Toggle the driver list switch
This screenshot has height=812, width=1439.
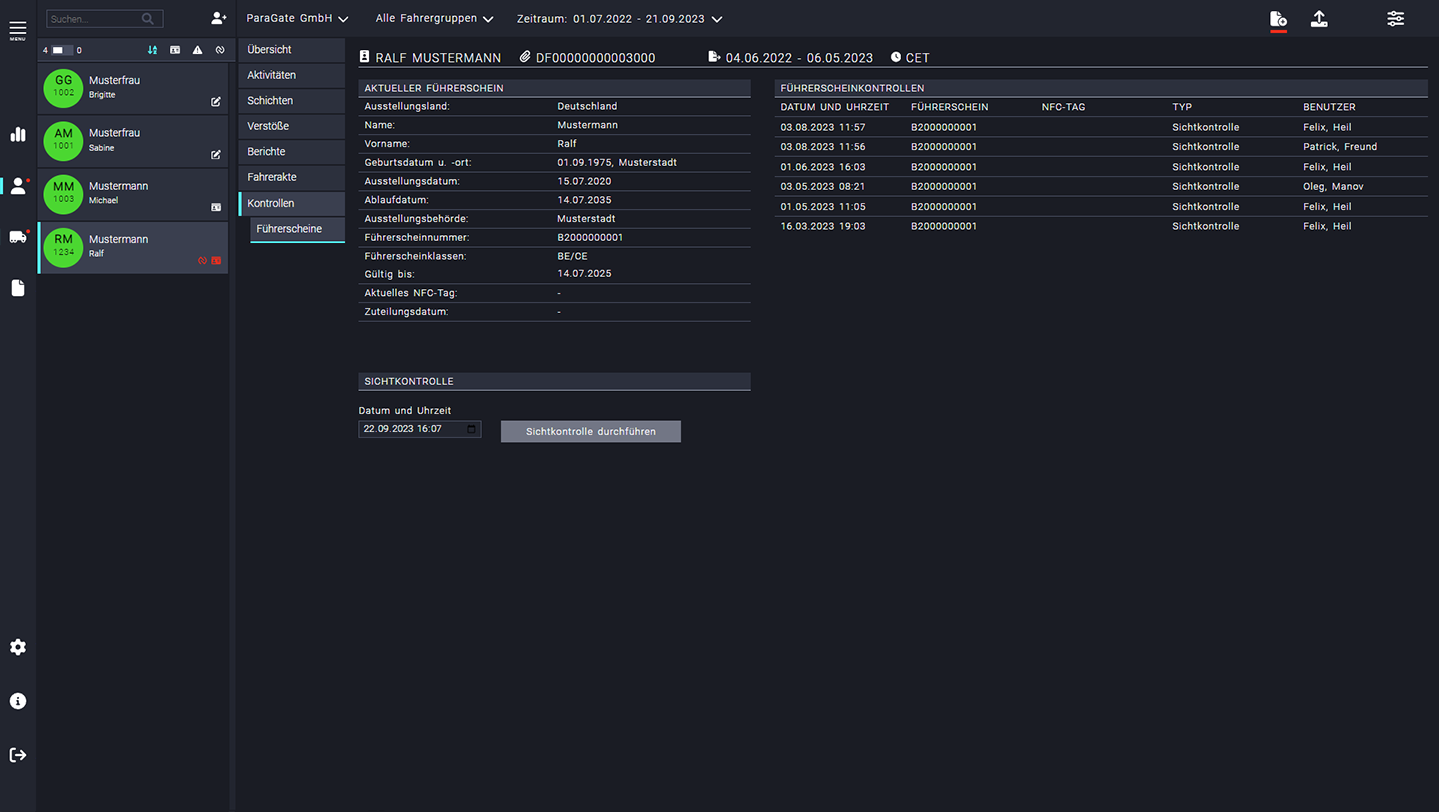click(62, 50)
